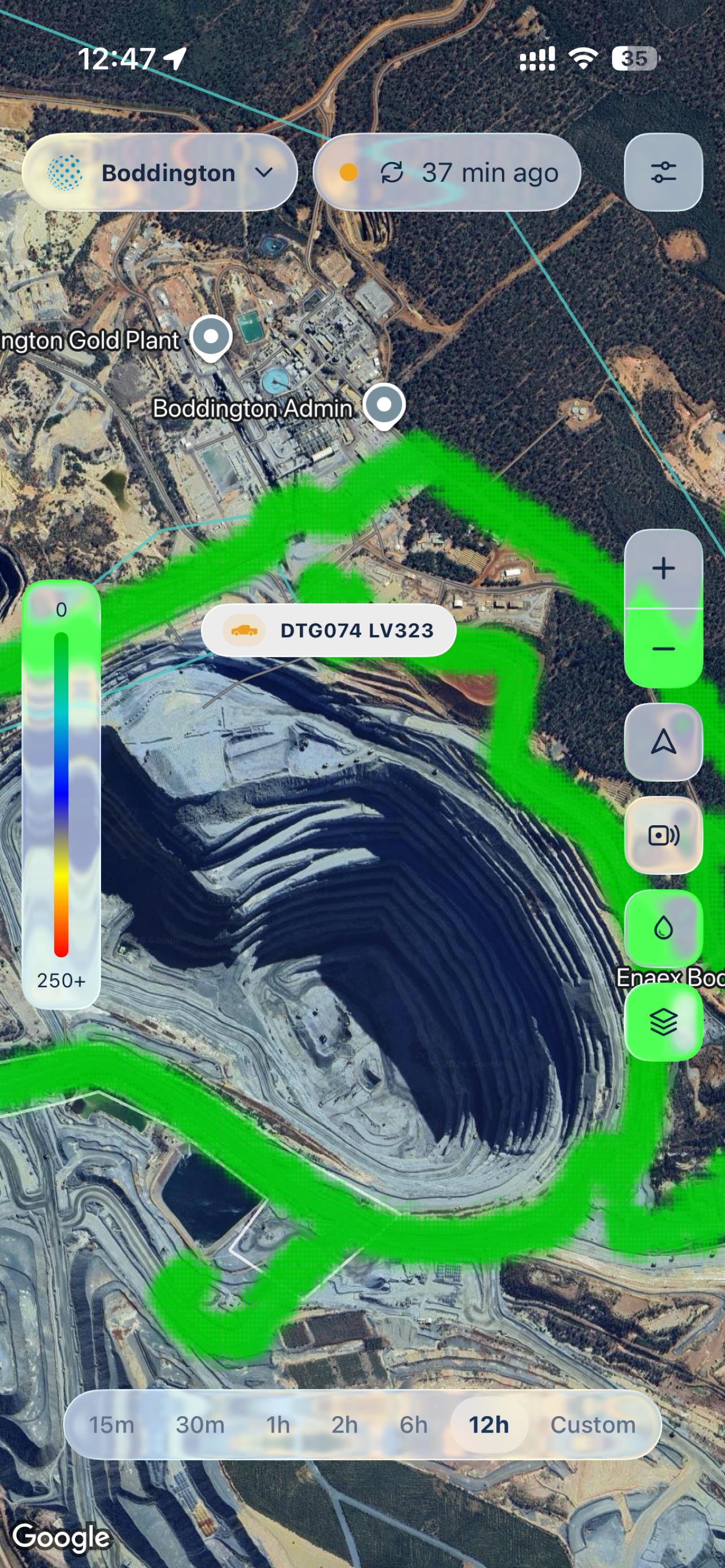Viewport: 725px width, 1568px height.
Task: Open the filter settings sliders icon
Action: click(x=663, y=173)
